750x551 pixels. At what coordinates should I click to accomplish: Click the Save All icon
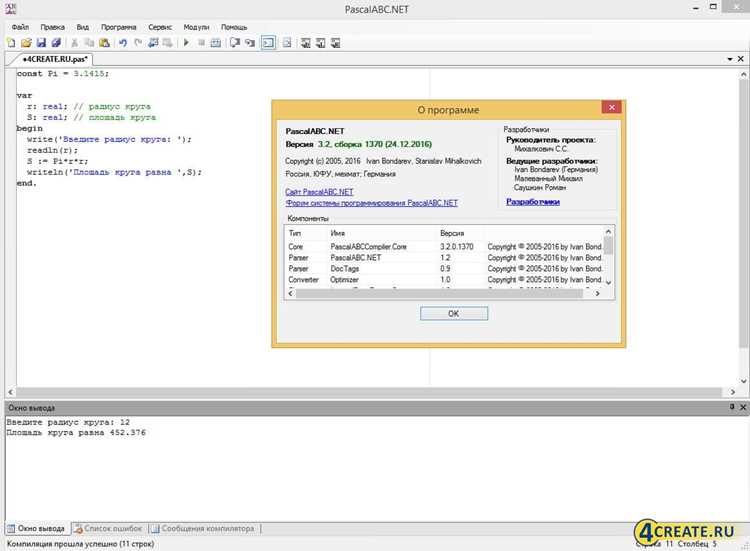pyautogui.click(x=56, y=43)
